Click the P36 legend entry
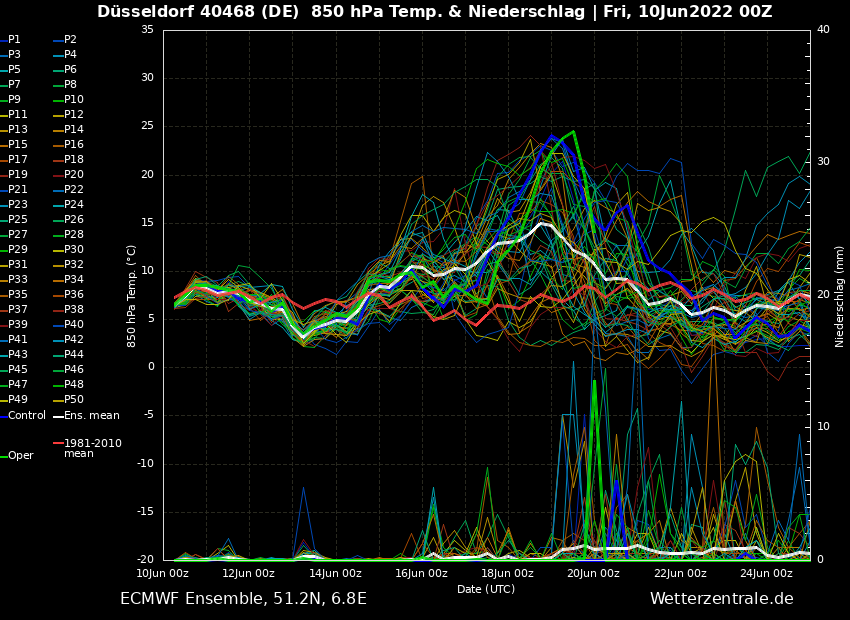Viewport: 850px width, 620px height. (x=74, y=295)
